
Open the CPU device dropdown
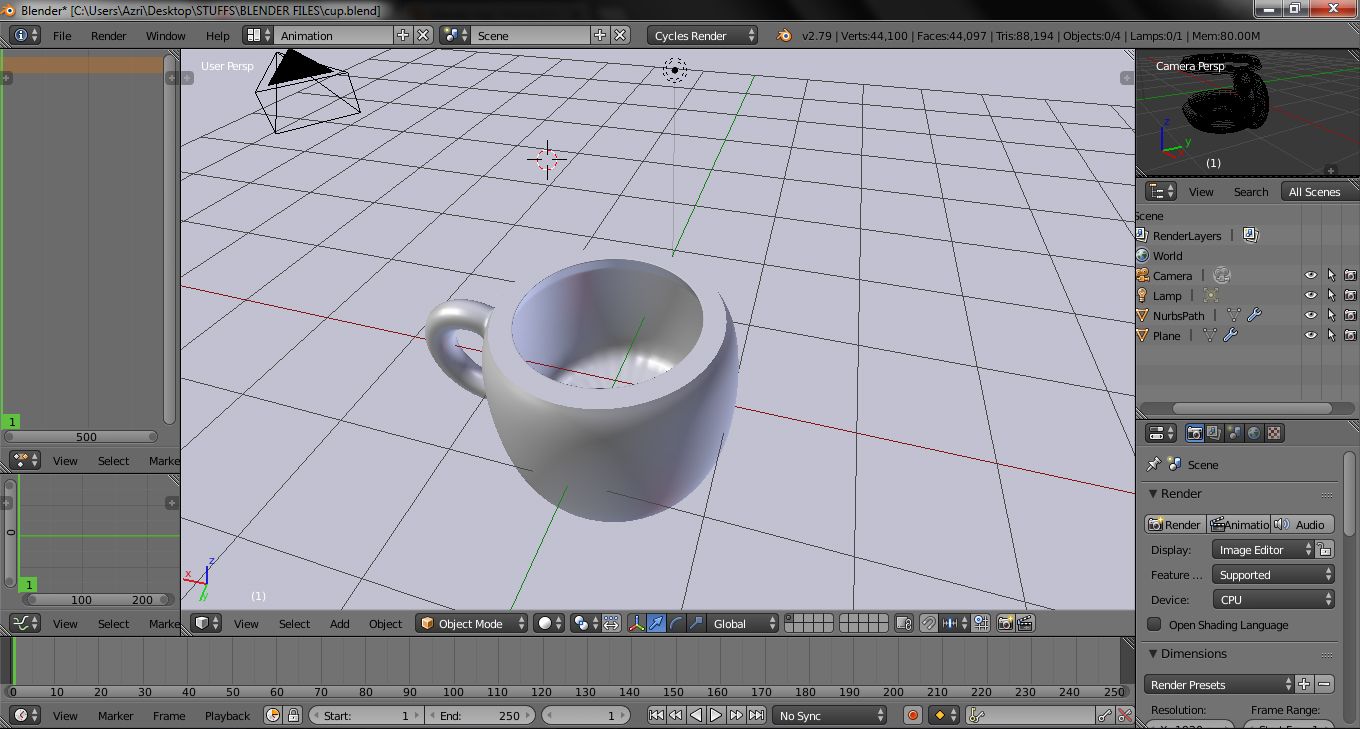[1273, 599]
